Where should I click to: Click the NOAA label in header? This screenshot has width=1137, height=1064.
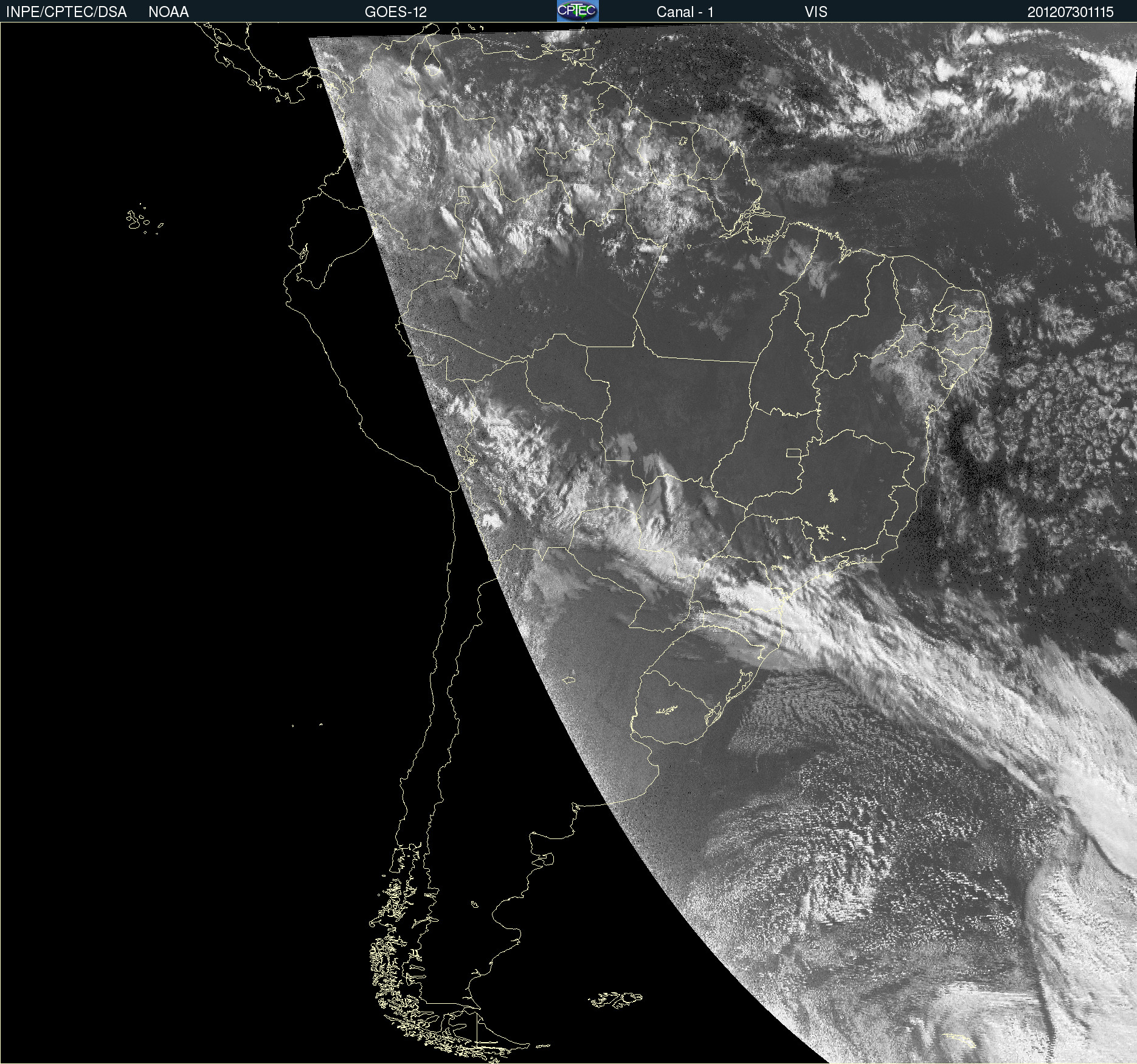click(x=168, y=12)
